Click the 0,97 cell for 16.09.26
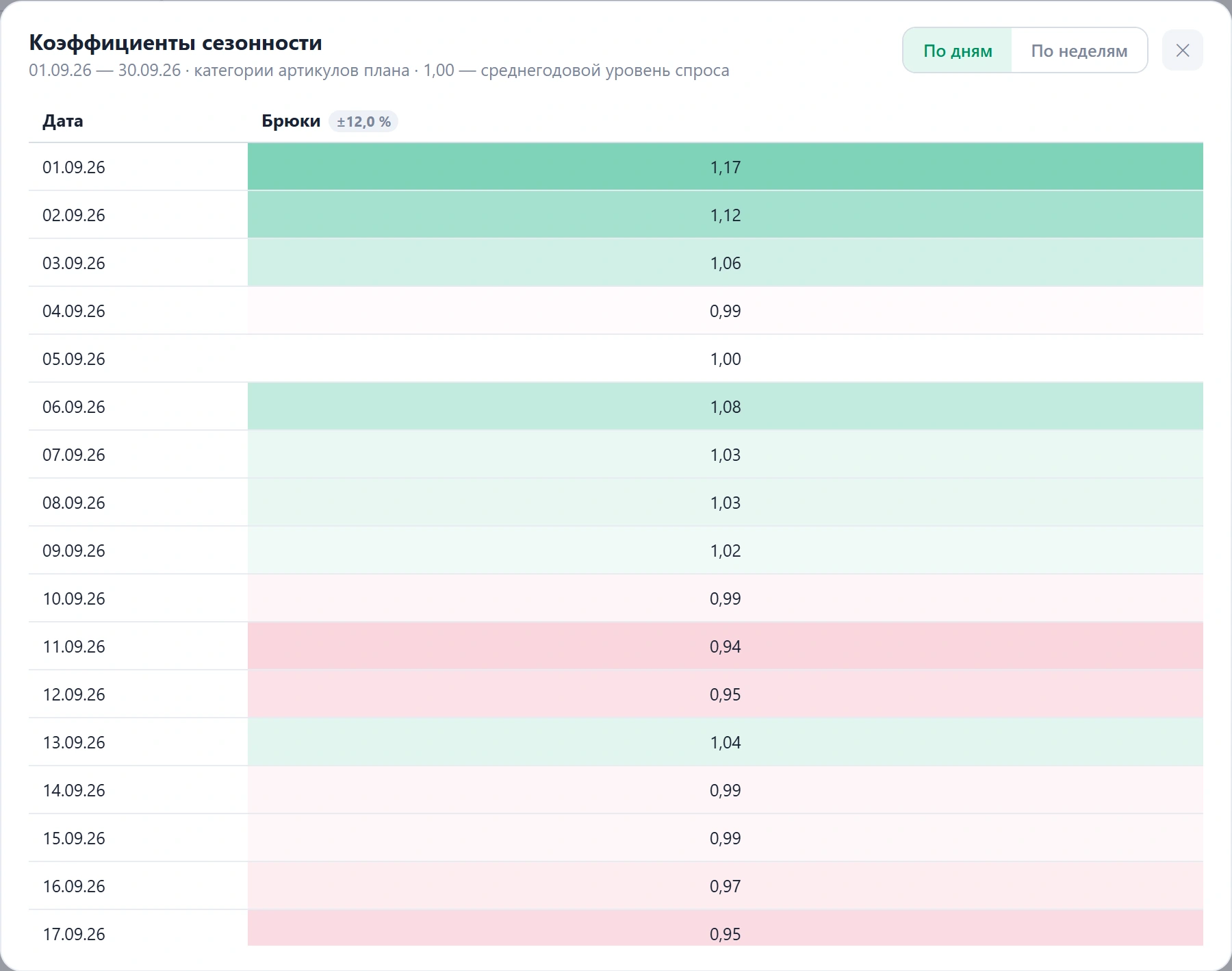This screenshot has width=1232, height=971. 725,886
